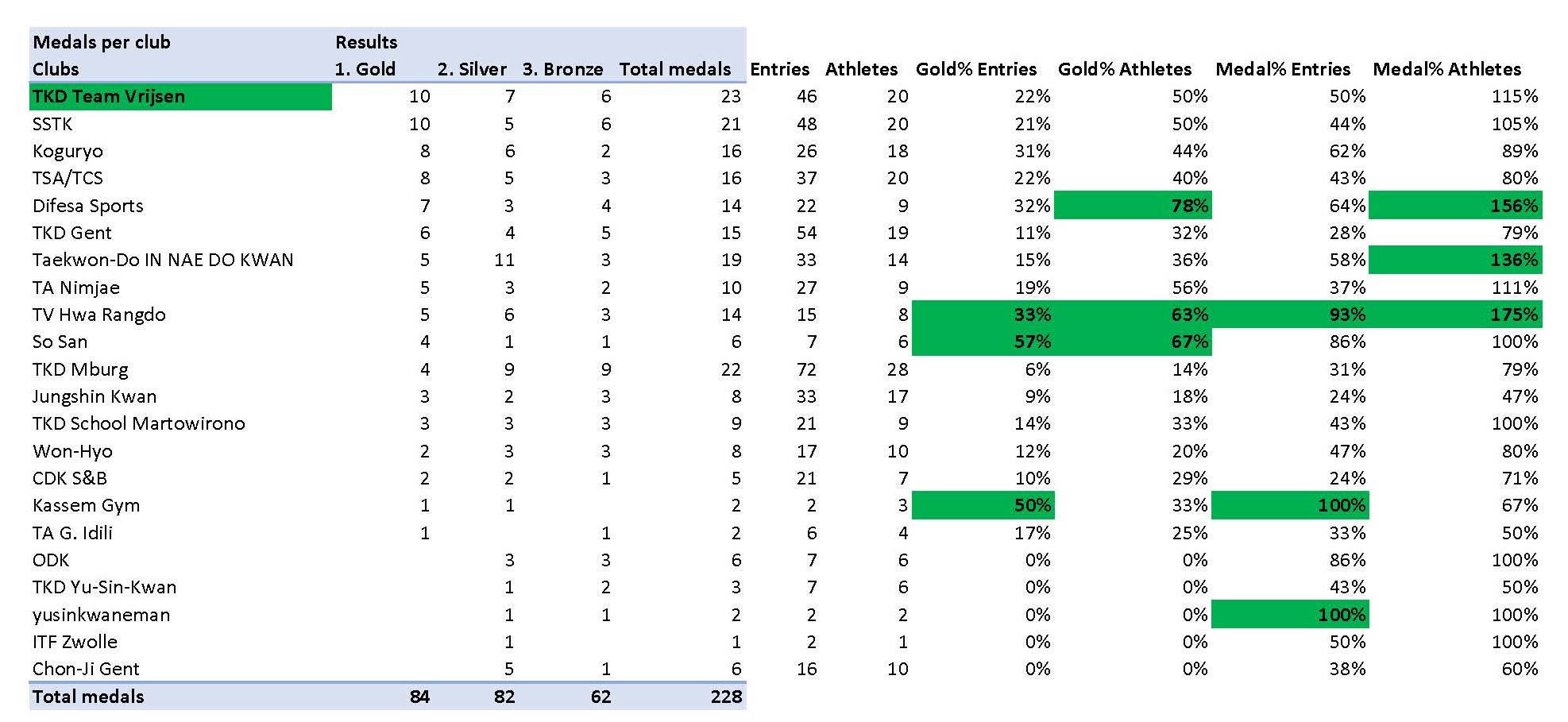The height and width of the screenshot is (722, 1568).
Task: Click the grand total value 228
Action: (726, 697)
